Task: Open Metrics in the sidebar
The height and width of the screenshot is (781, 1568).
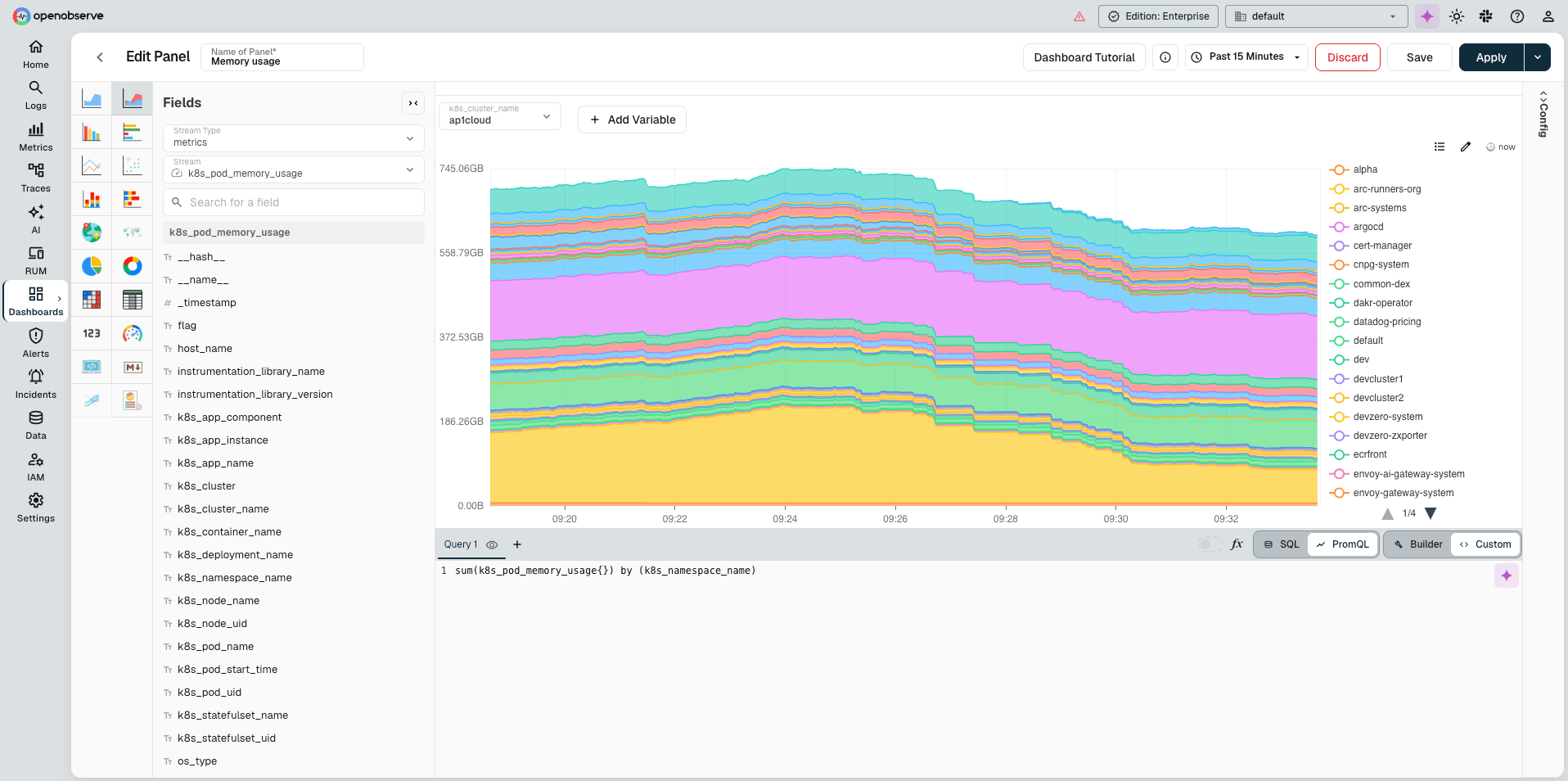Action: click(36, 137)
